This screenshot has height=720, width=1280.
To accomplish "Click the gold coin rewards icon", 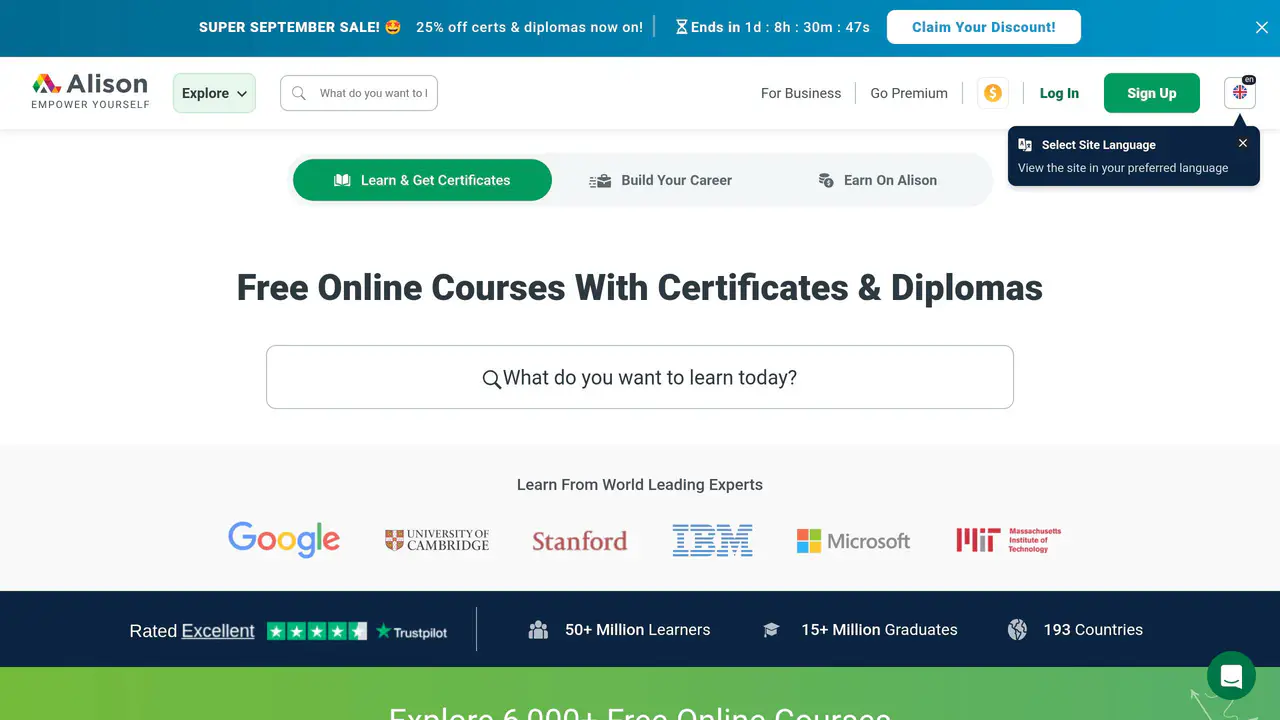I will [993, 93].
